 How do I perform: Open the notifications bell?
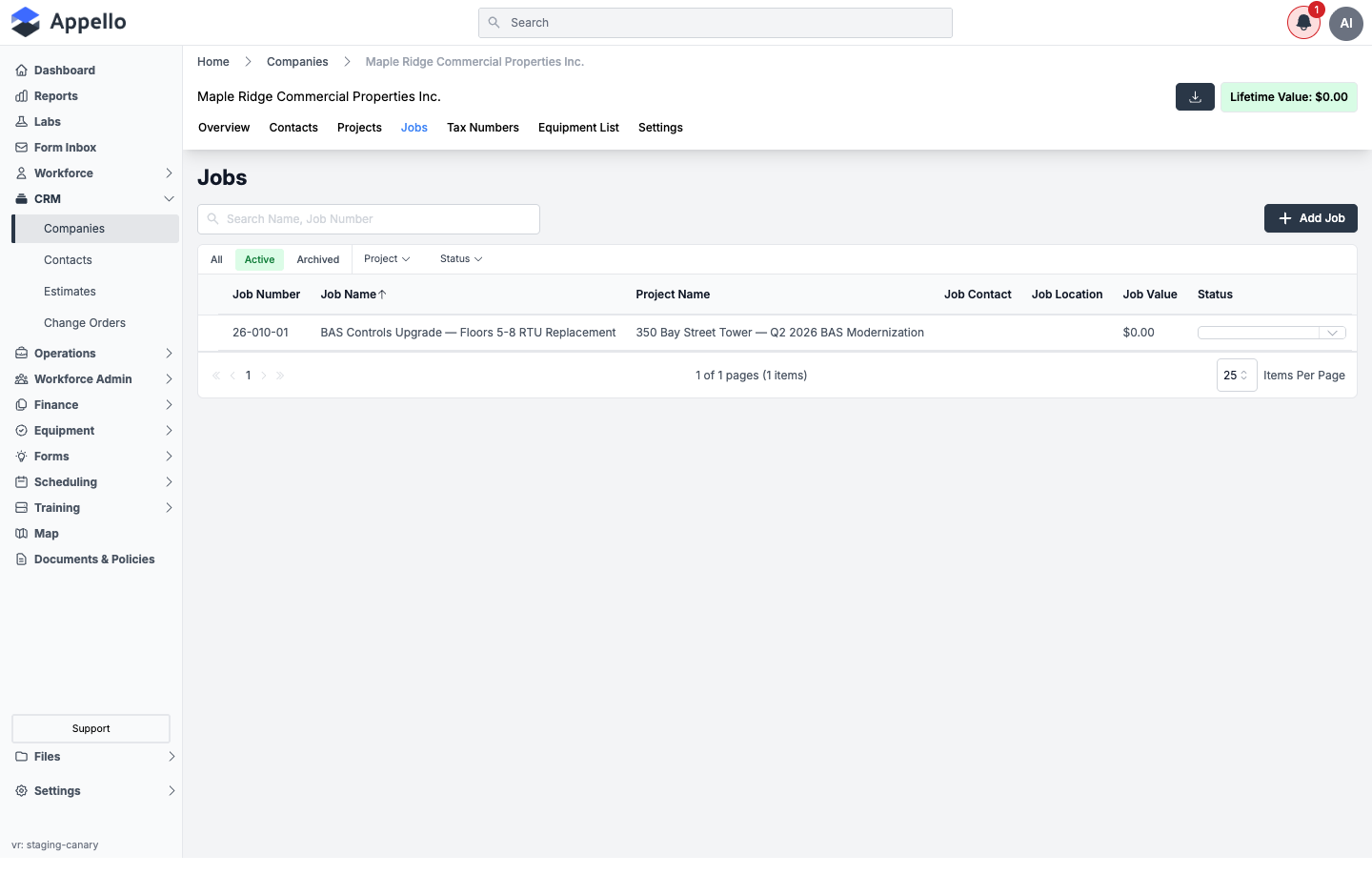point(1303,23)
